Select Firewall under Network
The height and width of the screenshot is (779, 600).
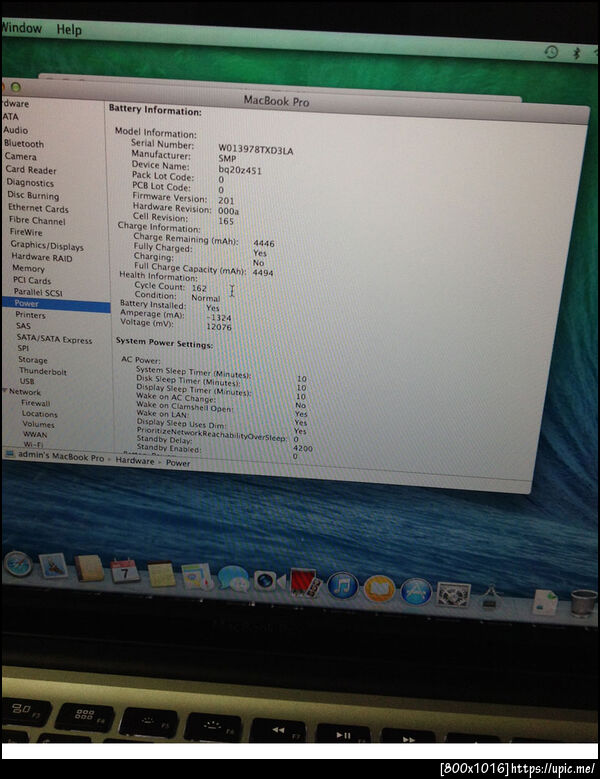pyautogui.click(x=36, y=403)
